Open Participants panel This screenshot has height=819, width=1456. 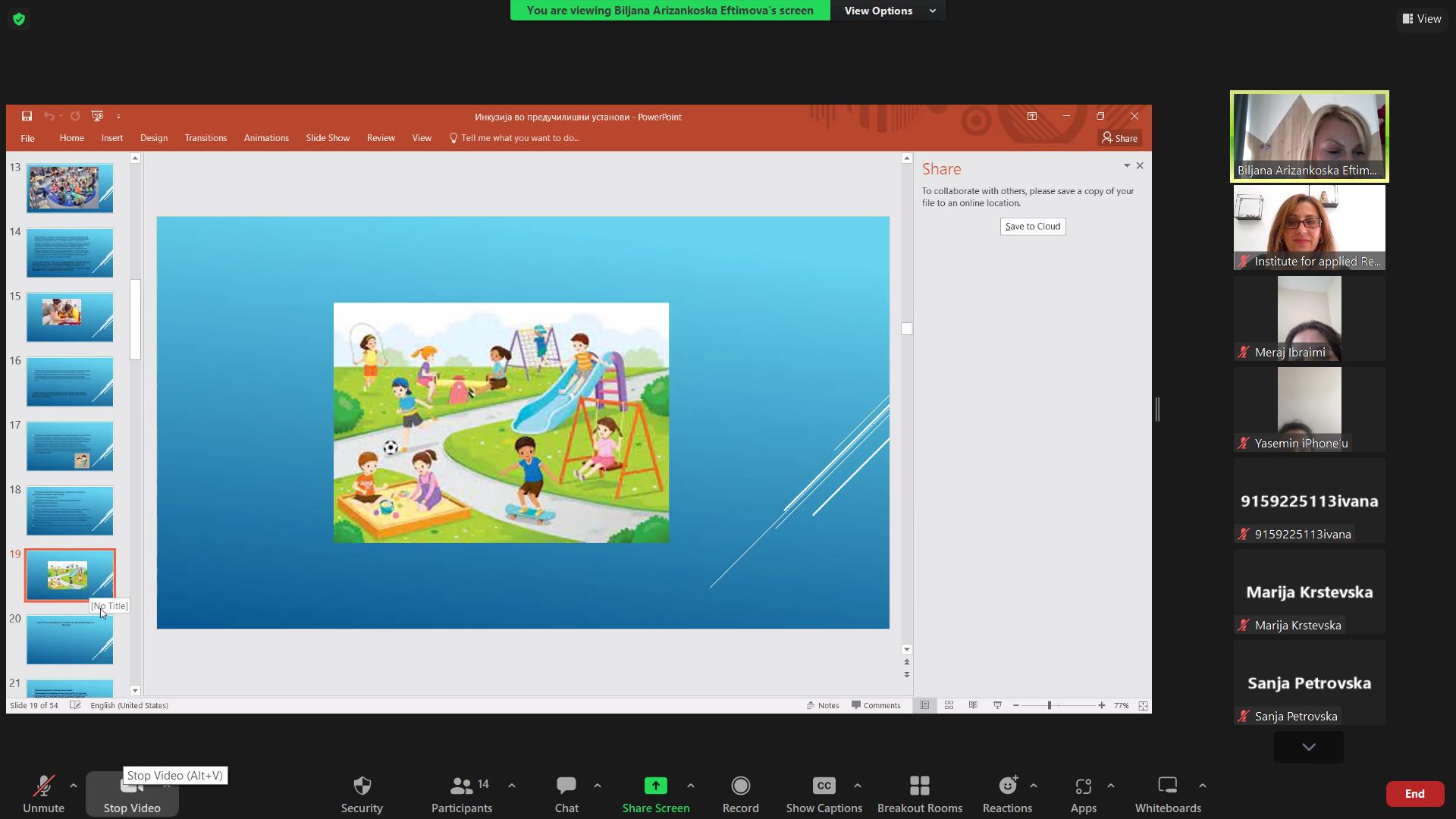462,793
